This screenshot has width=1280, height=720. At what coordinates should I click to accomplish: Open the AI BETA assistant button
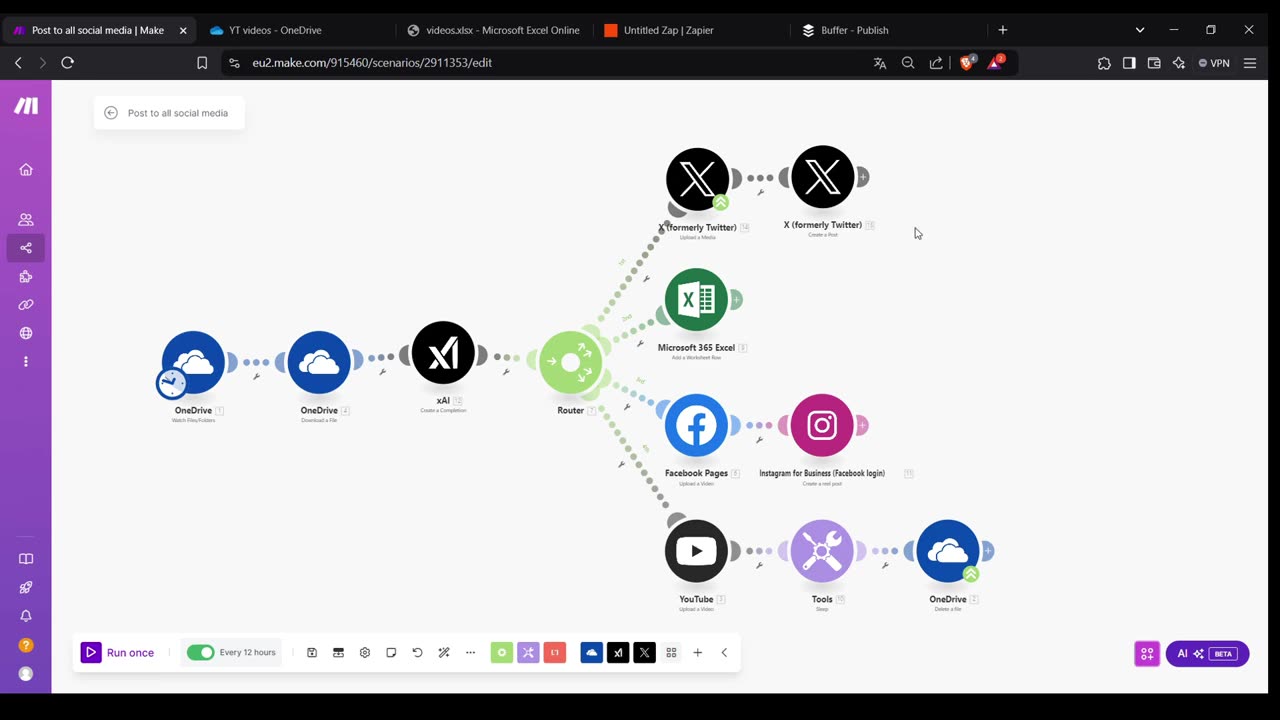[1207, 654]
